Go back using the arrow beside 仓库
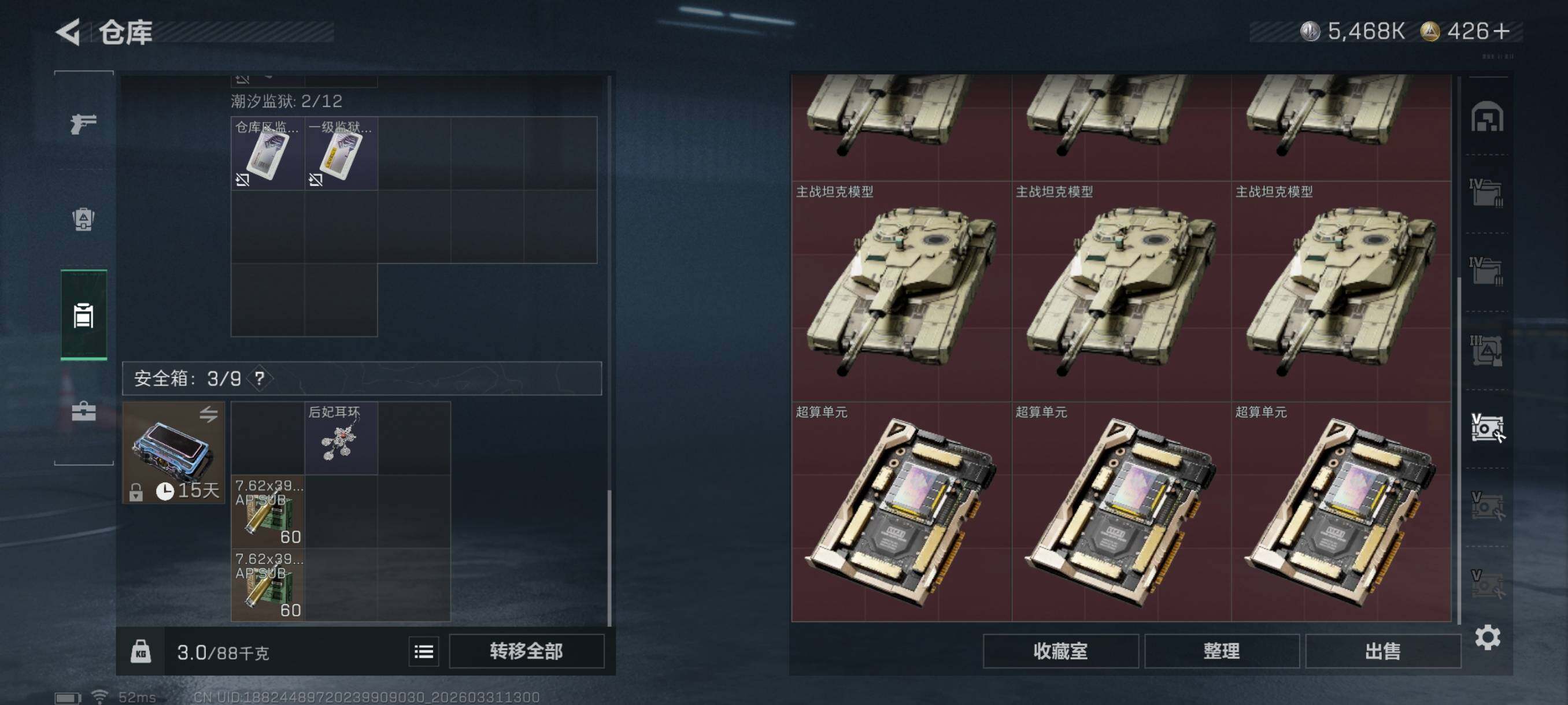1568x705 pixels. pos(68,32)
